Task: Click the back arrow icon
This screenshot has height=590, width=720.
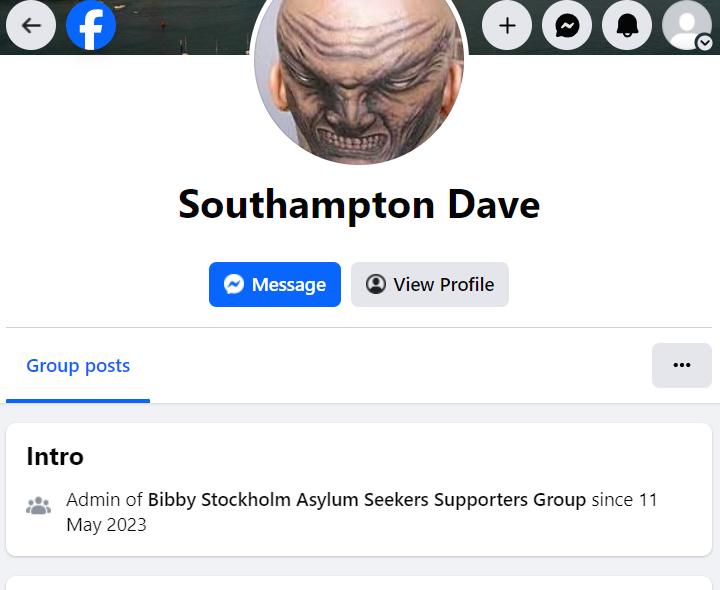Action: (x=31, y=25)
